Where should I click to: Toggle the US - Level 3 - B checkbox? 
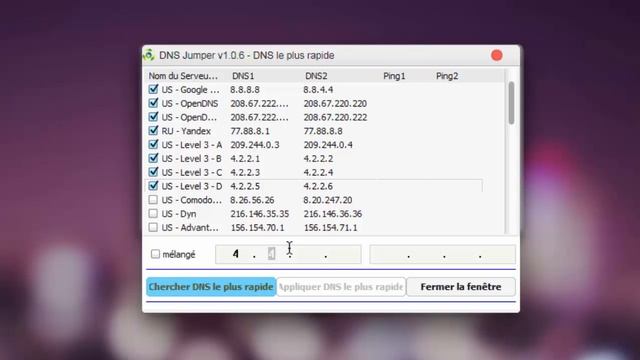(x=153, y=158)
